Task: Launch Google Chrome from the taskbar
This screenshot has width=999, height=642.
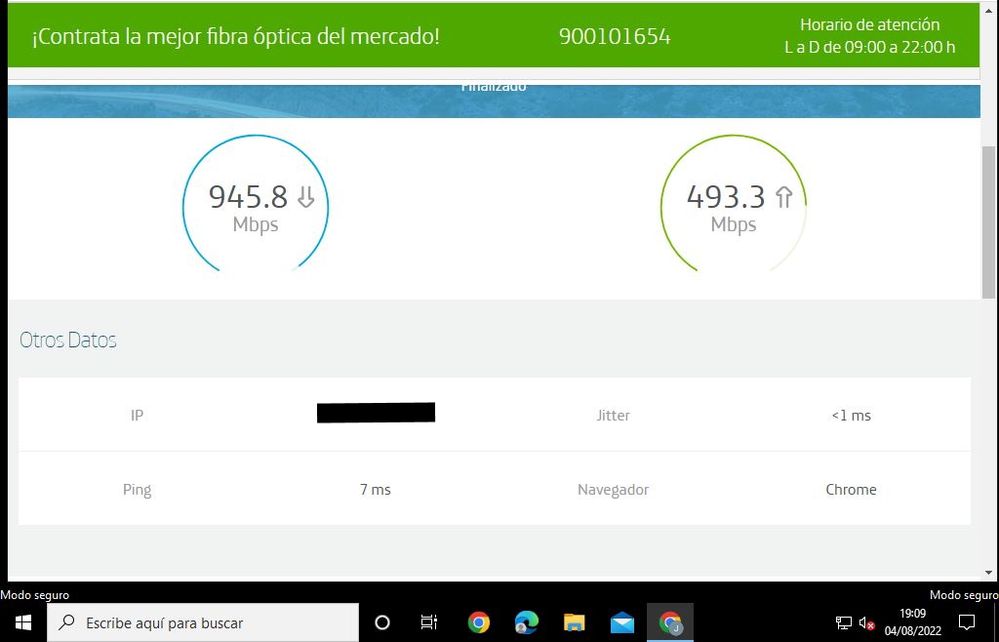Action: click(x=479, y=622)
